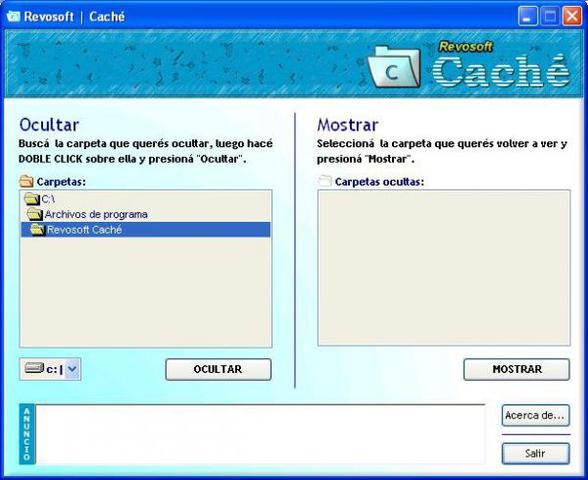Click the drive icon in the drive selector
The width and height of the screenshot is (588, 480).
pyautogui.click(x=34, y=368)
